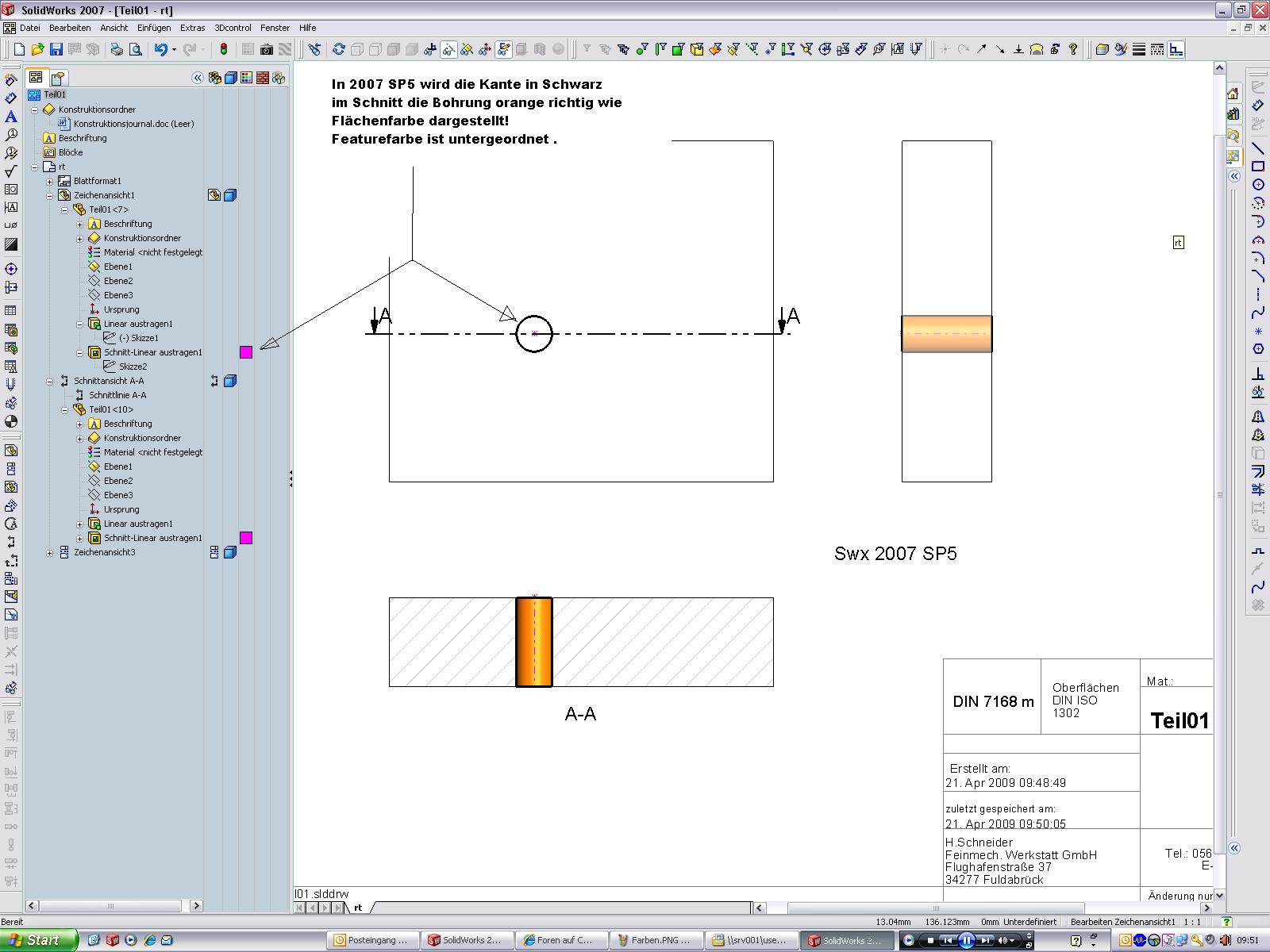Collapse the display pane with double chevron

tap(197, 78)
